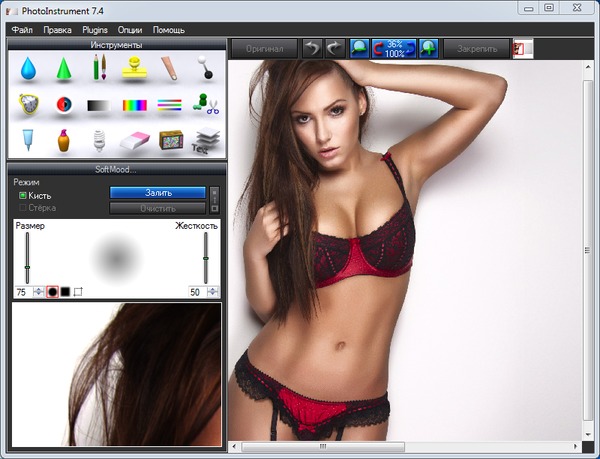Select the yellow stamp clone tool
Viewport: 600px width, 459px height.
pos(135,68)
